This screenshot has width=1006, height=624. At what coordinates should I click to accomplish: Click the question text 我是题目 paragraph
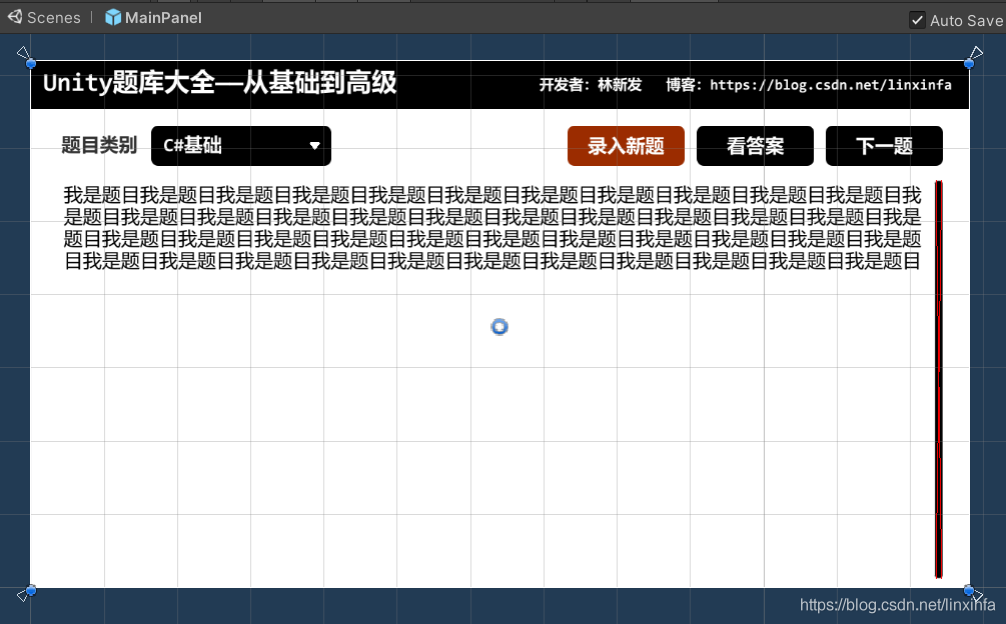493,227
